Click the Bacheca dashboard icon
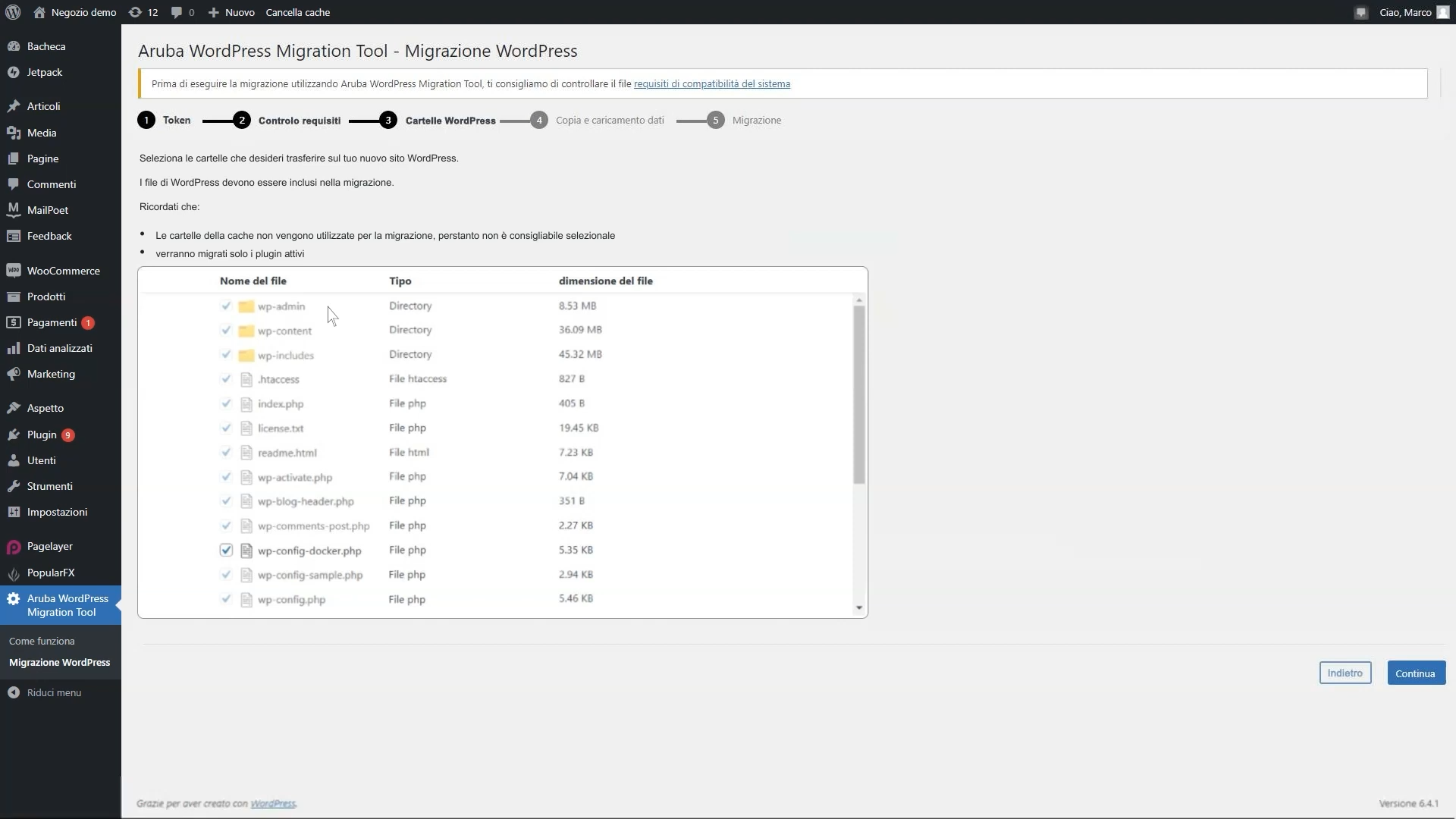This screenshot has height=819, width=1456. click(14, 46)
